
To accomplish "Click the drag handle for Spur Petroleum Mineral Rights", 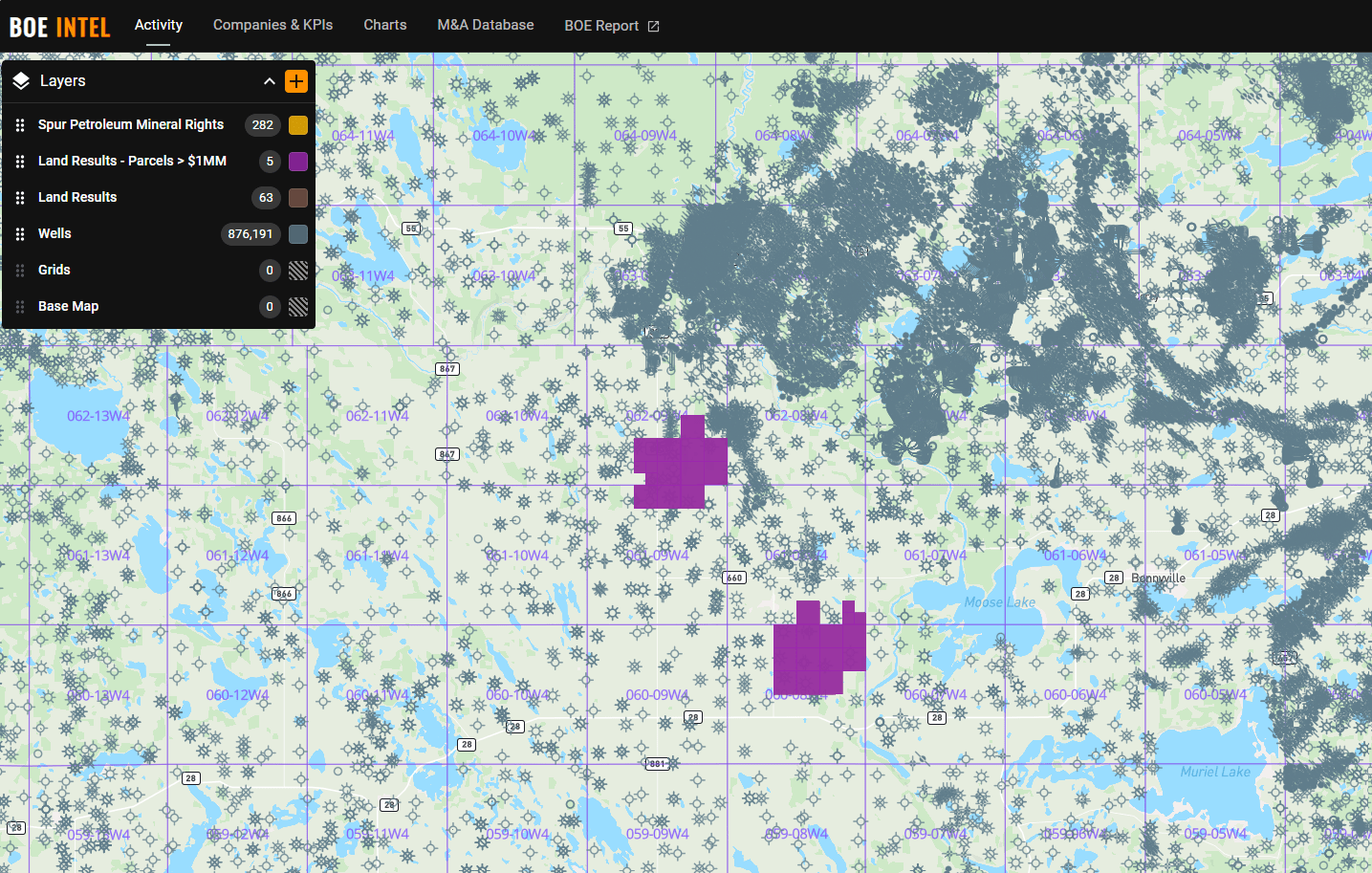I will pyautogui.click(x=20, y=124).
